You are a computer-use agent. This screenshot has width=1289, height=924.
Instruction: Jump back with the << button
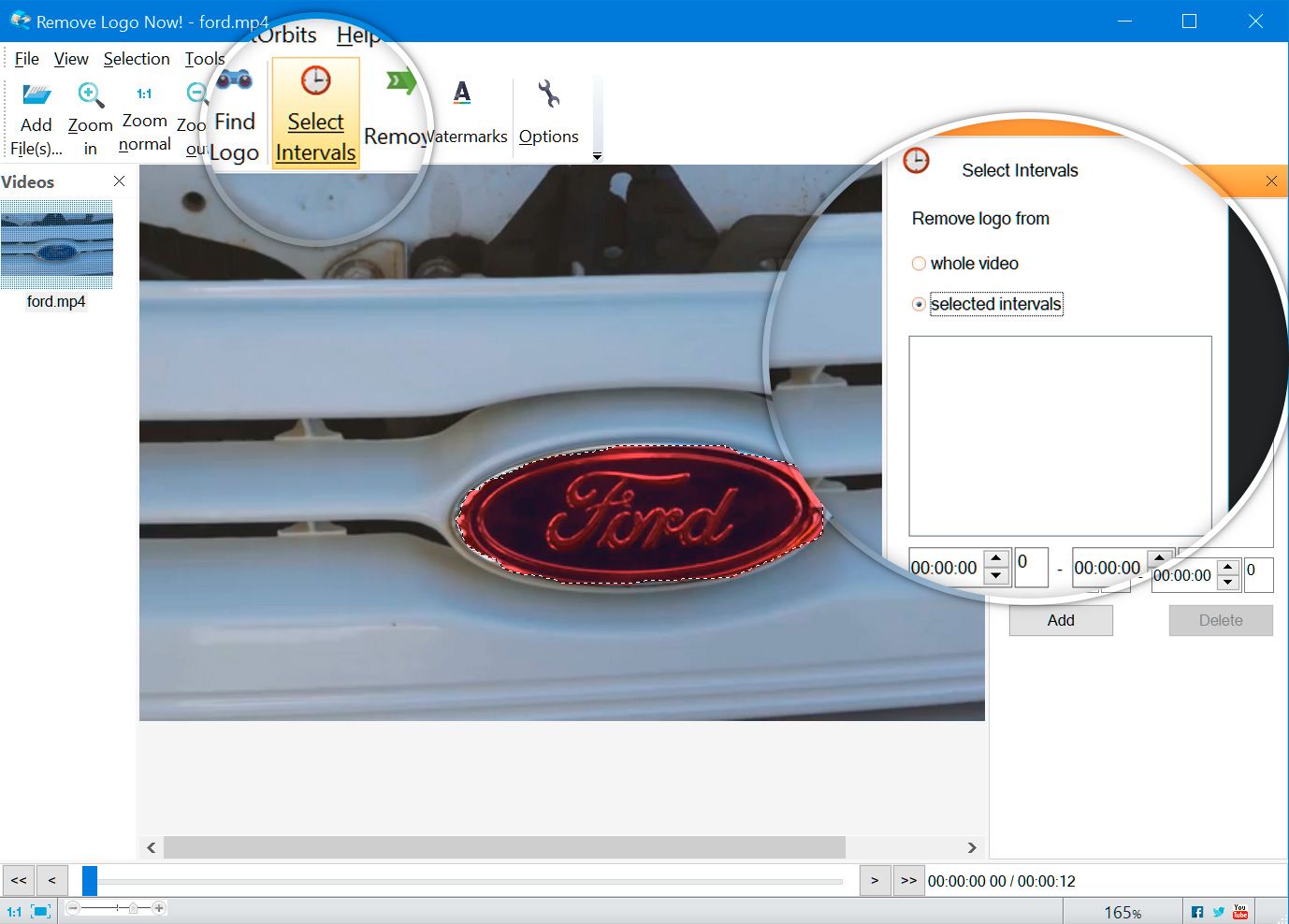[x=19, y=881]
